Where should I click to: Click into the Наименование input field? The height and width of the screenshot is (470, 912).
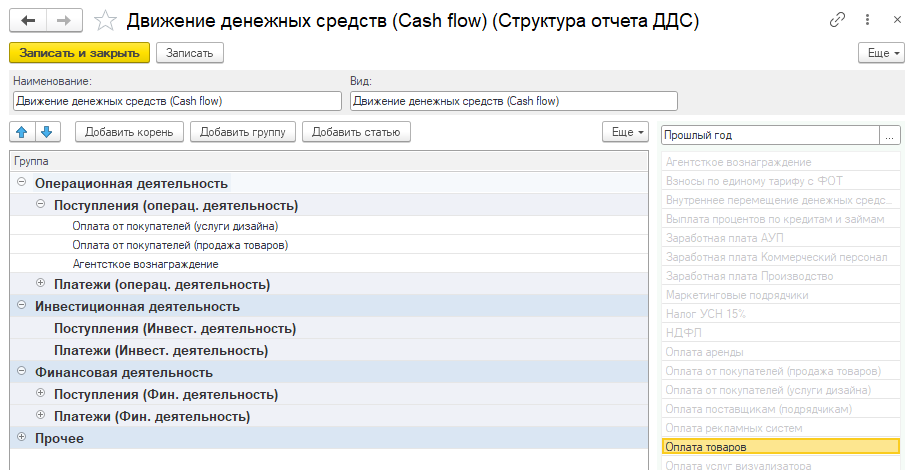point(177,101)
